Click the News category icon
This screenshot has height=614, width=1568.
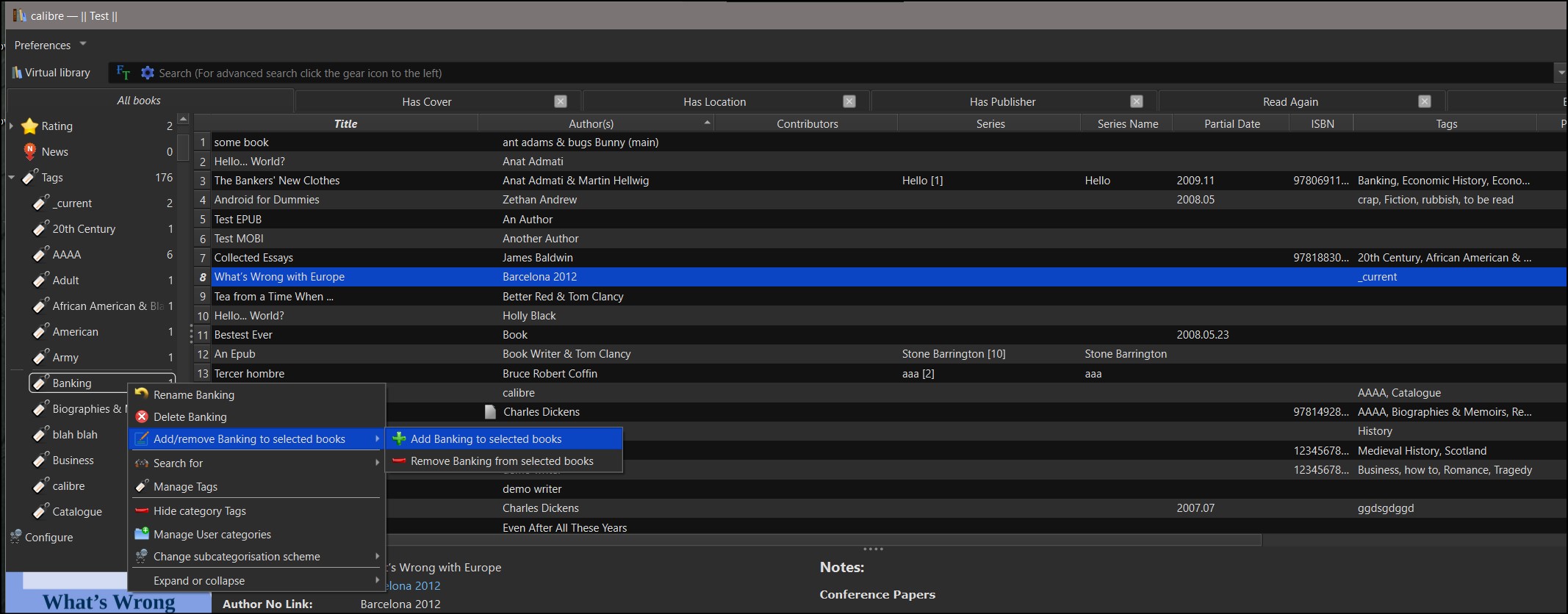coord(29,151)
